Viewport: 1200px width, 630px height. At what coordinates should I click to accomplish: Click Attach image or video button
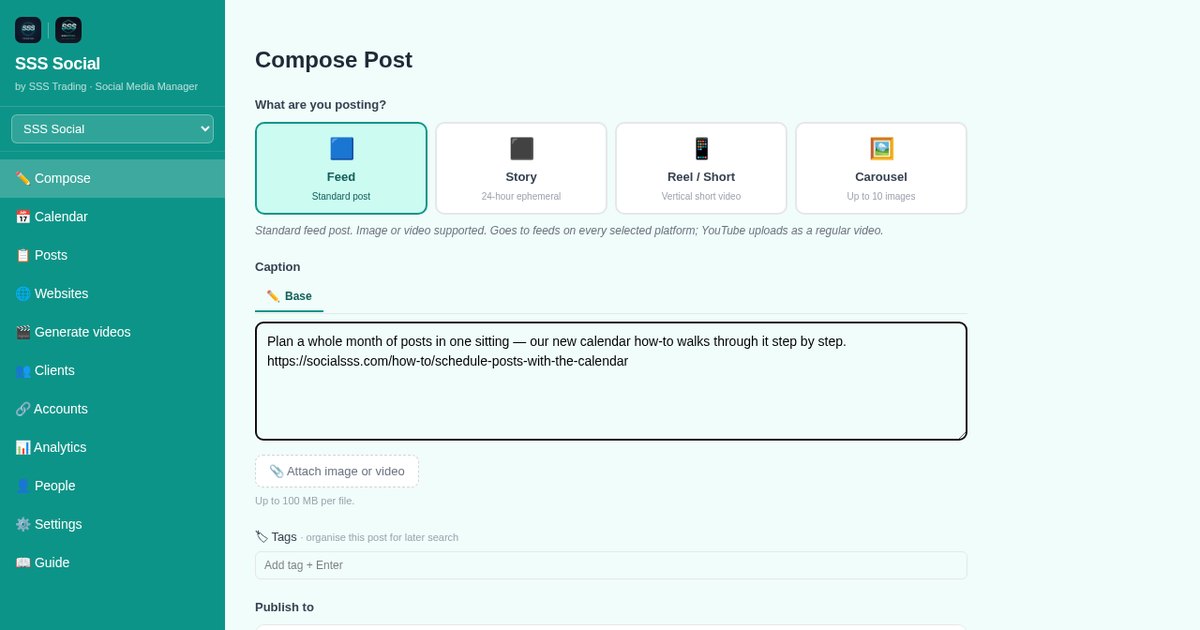point(337,471)
